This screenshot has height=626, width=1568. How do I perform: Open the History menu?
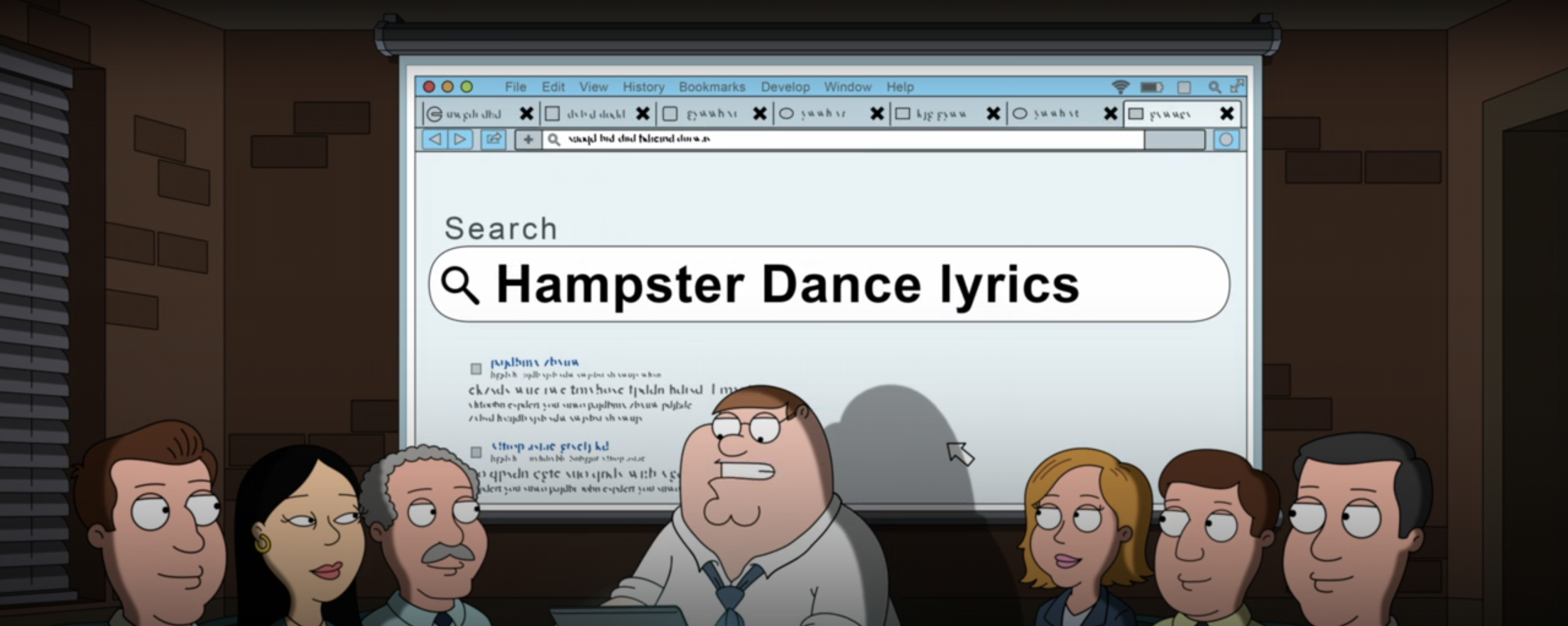644,87
